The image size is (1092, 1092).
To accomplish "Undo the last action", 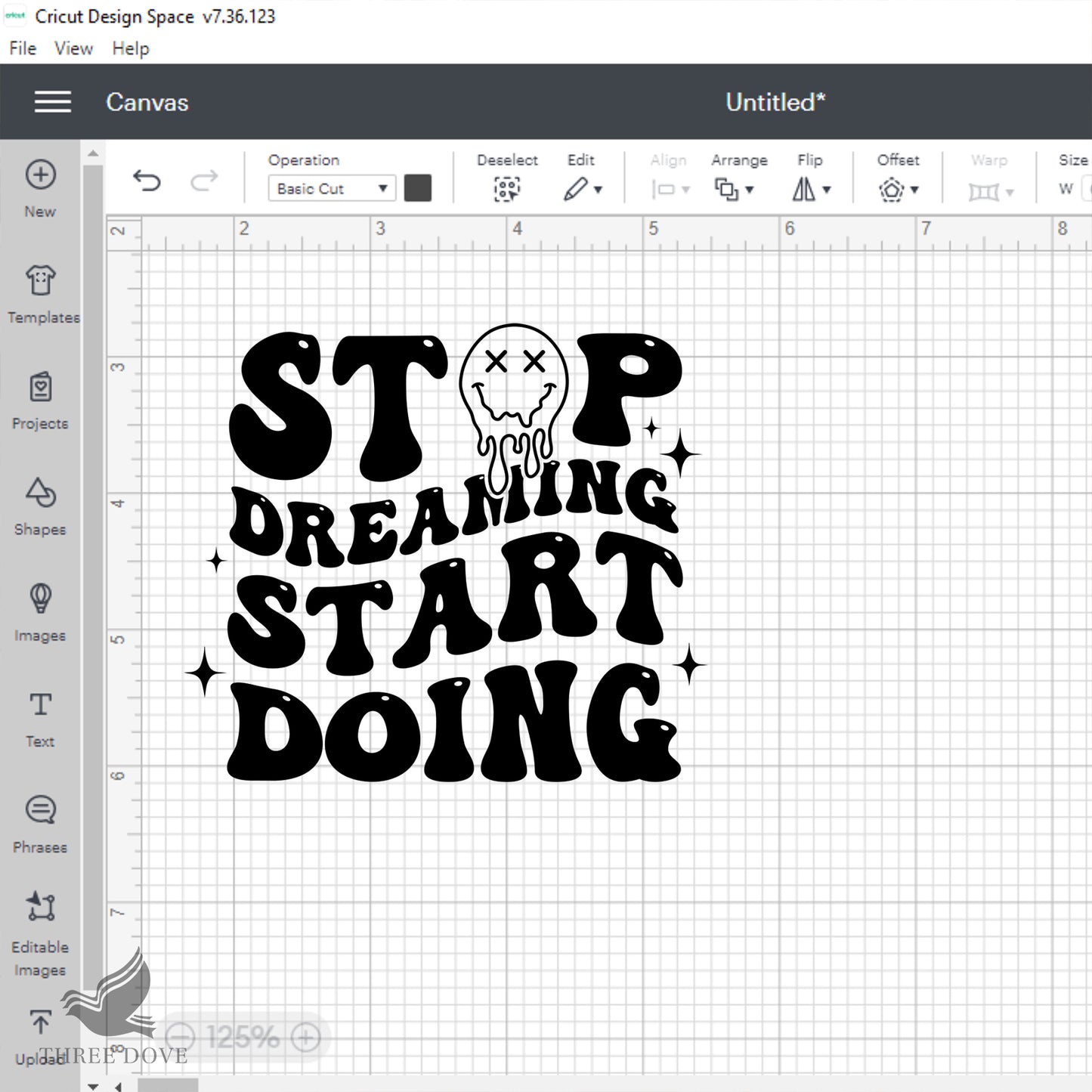I will (147, 180).
